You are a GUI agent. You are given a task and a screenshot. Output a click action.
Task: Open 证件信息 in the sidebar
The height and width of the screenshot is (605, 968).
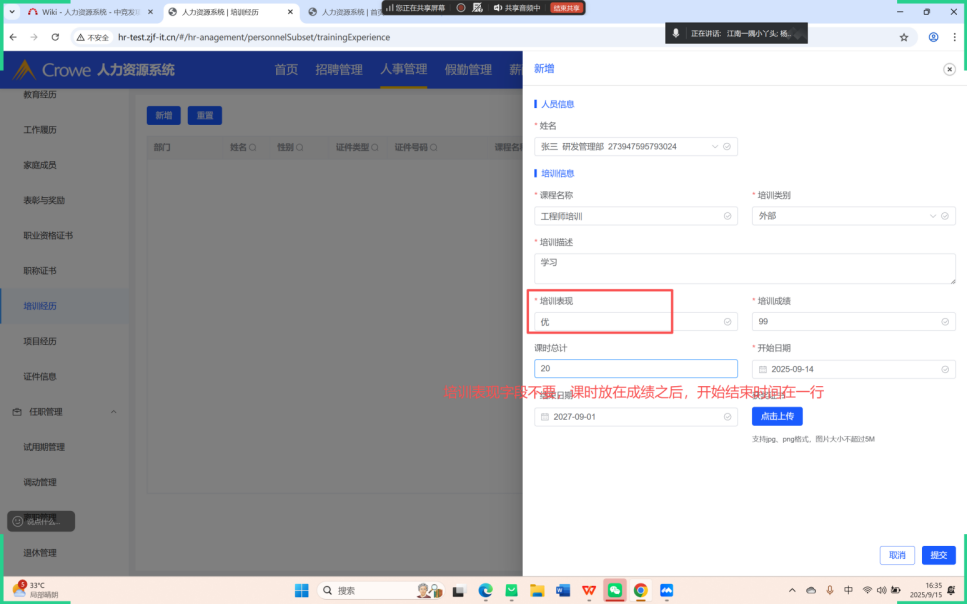point(40,376)
